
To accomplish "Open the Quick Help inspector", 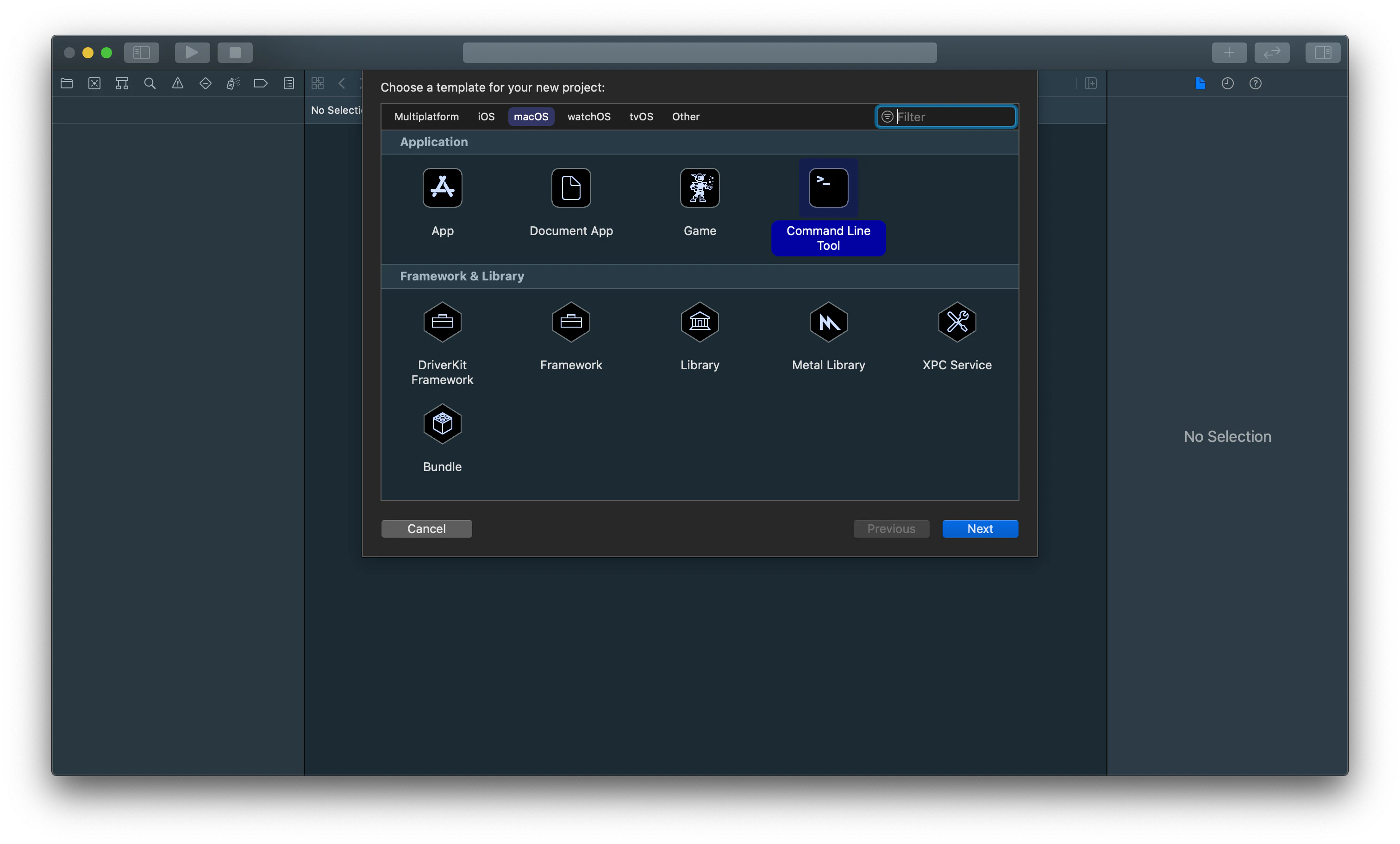I will 1256,83.
